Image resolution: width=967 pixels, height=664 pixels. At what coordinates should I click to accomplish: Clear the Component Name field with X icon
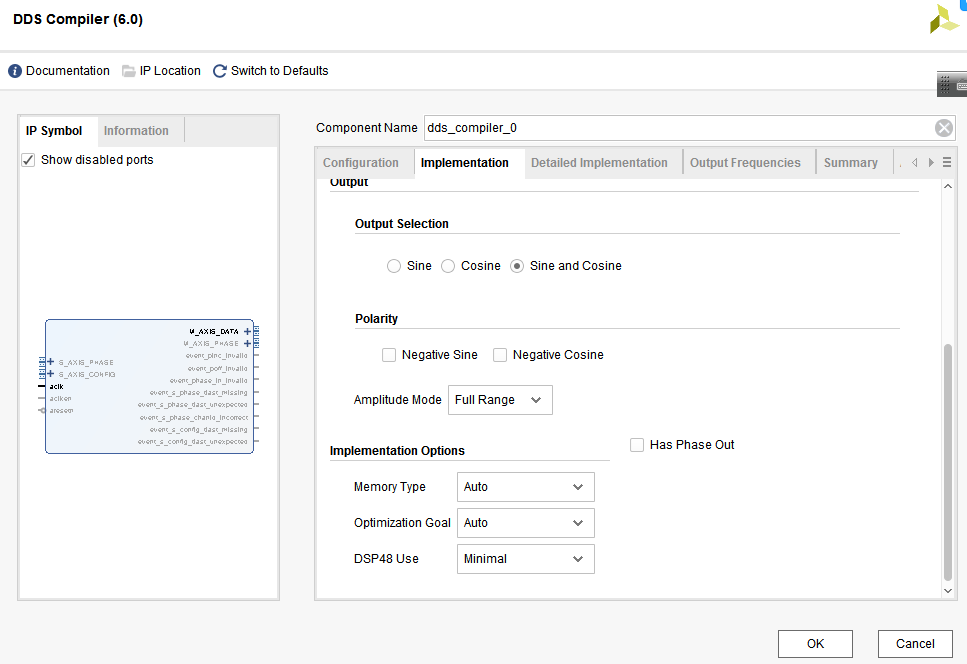(x=944, y=128)
